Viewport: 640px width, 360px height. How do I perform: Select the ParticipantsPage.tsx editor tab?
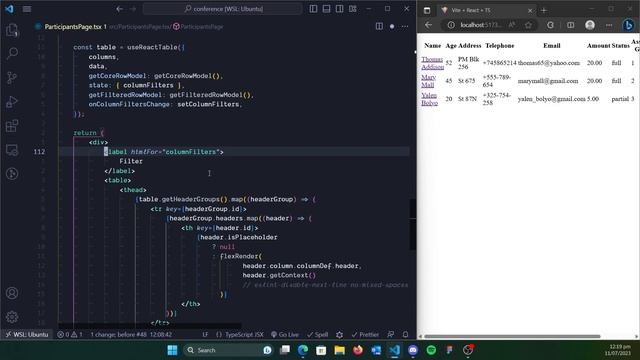pyautogui.click(x=72, y=27)
